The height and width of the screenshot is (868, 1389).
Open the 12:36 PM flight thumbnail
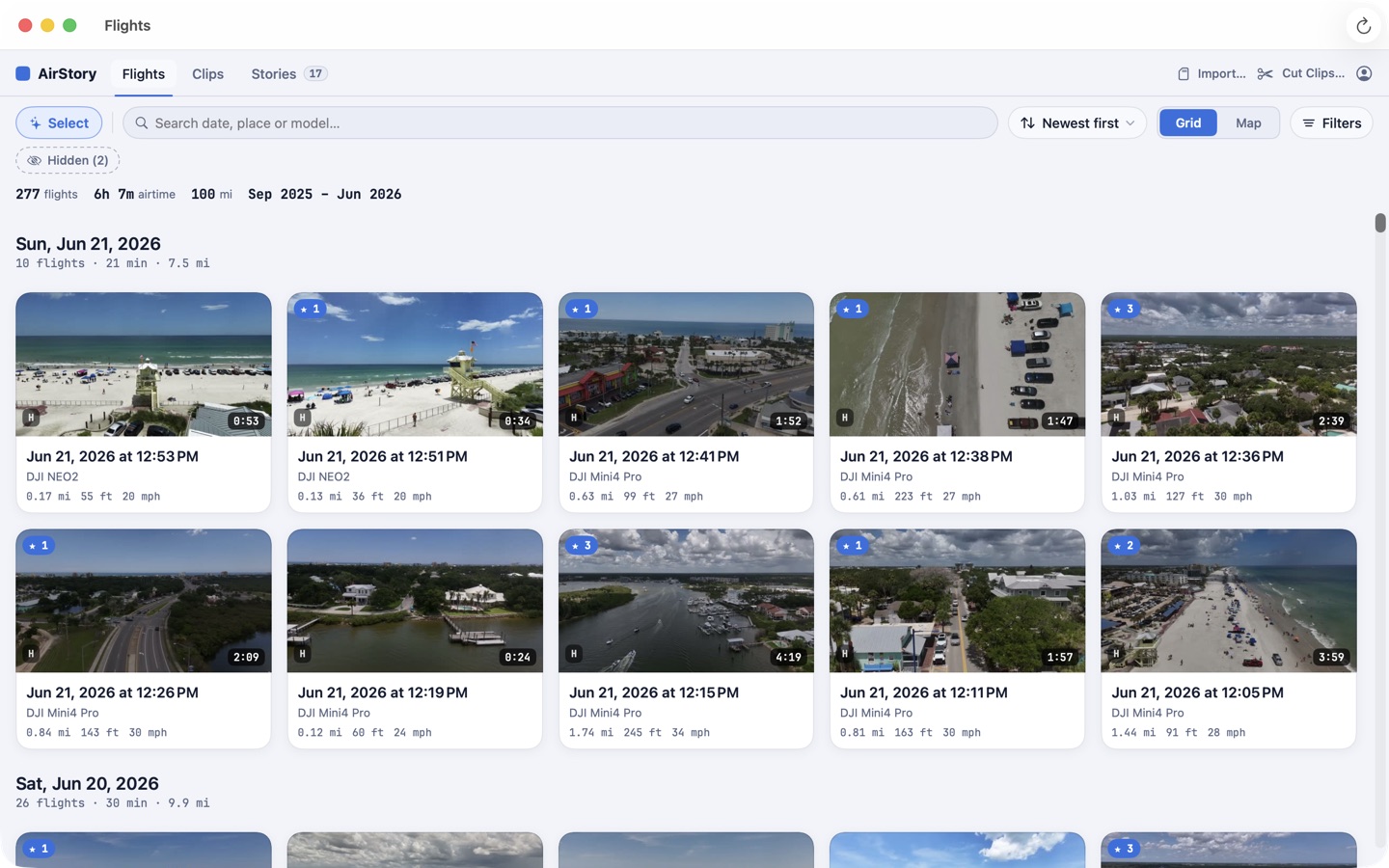[1229, 365]
